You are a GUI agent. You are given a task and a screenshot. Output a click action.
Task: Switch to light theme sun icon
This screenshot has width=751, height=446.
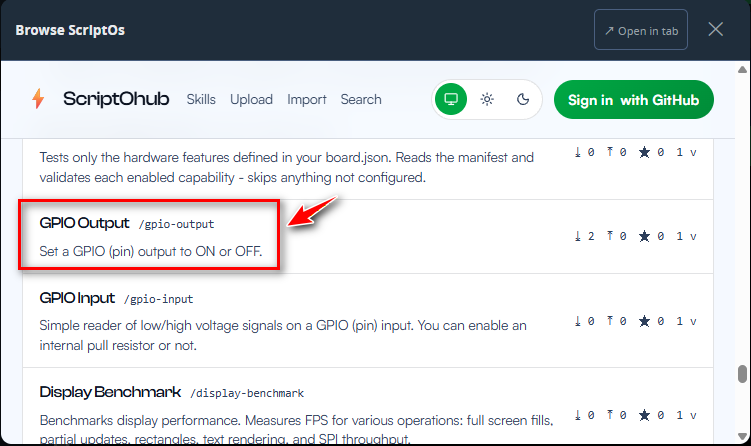coord(487,99)
